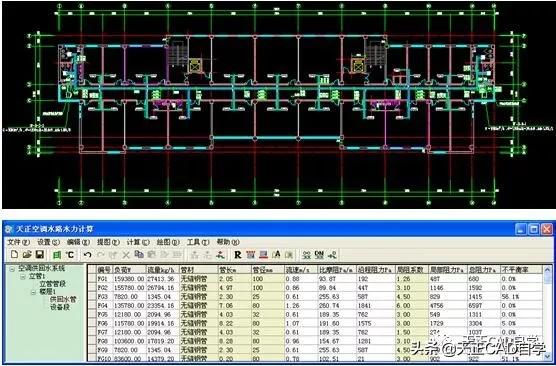Screen dimensions: 556x366
Task: Click load cell 159380.00 in FG1 row
Action: (x=128, y=279)
